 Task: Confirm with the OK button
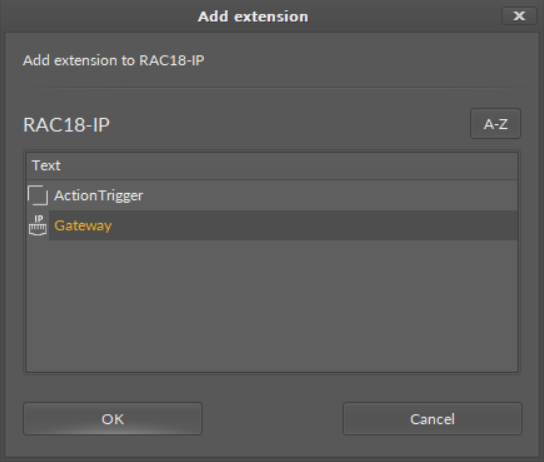pyautogui.click(x=113, y=419)
